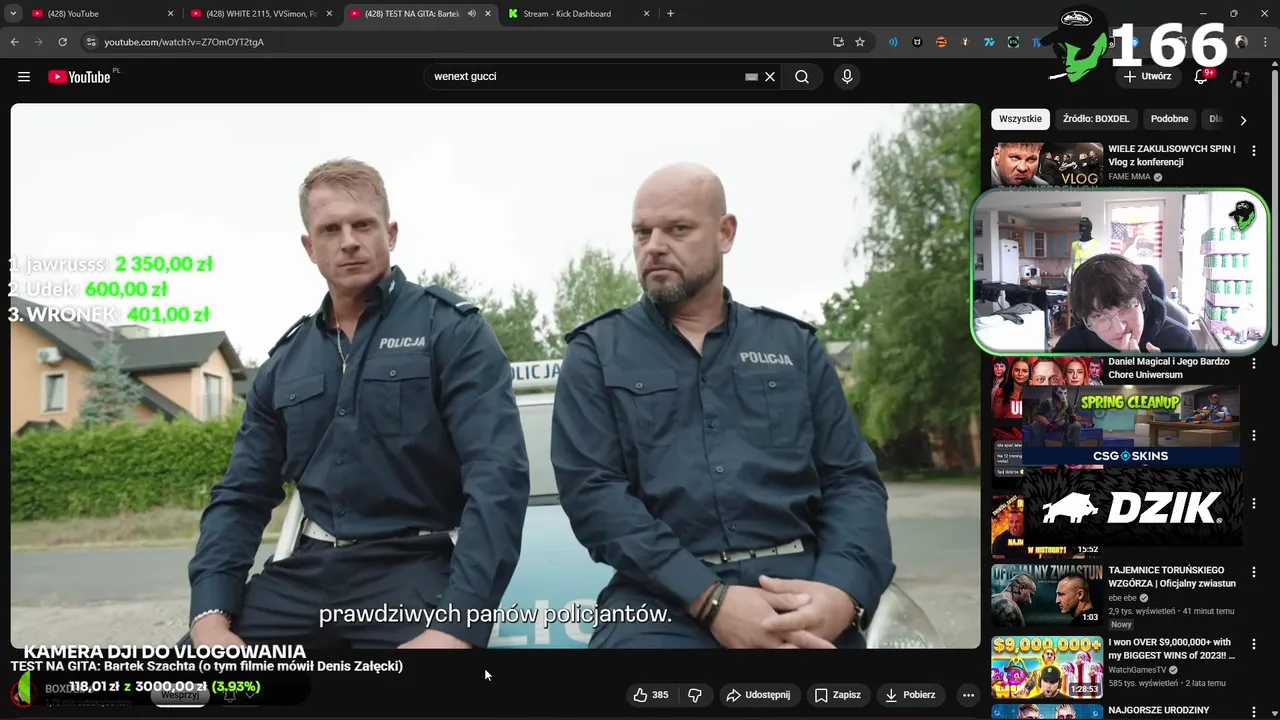This screenshot has width=1280, height=720.
Task: Open the Utwórz create menu
Action: tap(1147, 76)
